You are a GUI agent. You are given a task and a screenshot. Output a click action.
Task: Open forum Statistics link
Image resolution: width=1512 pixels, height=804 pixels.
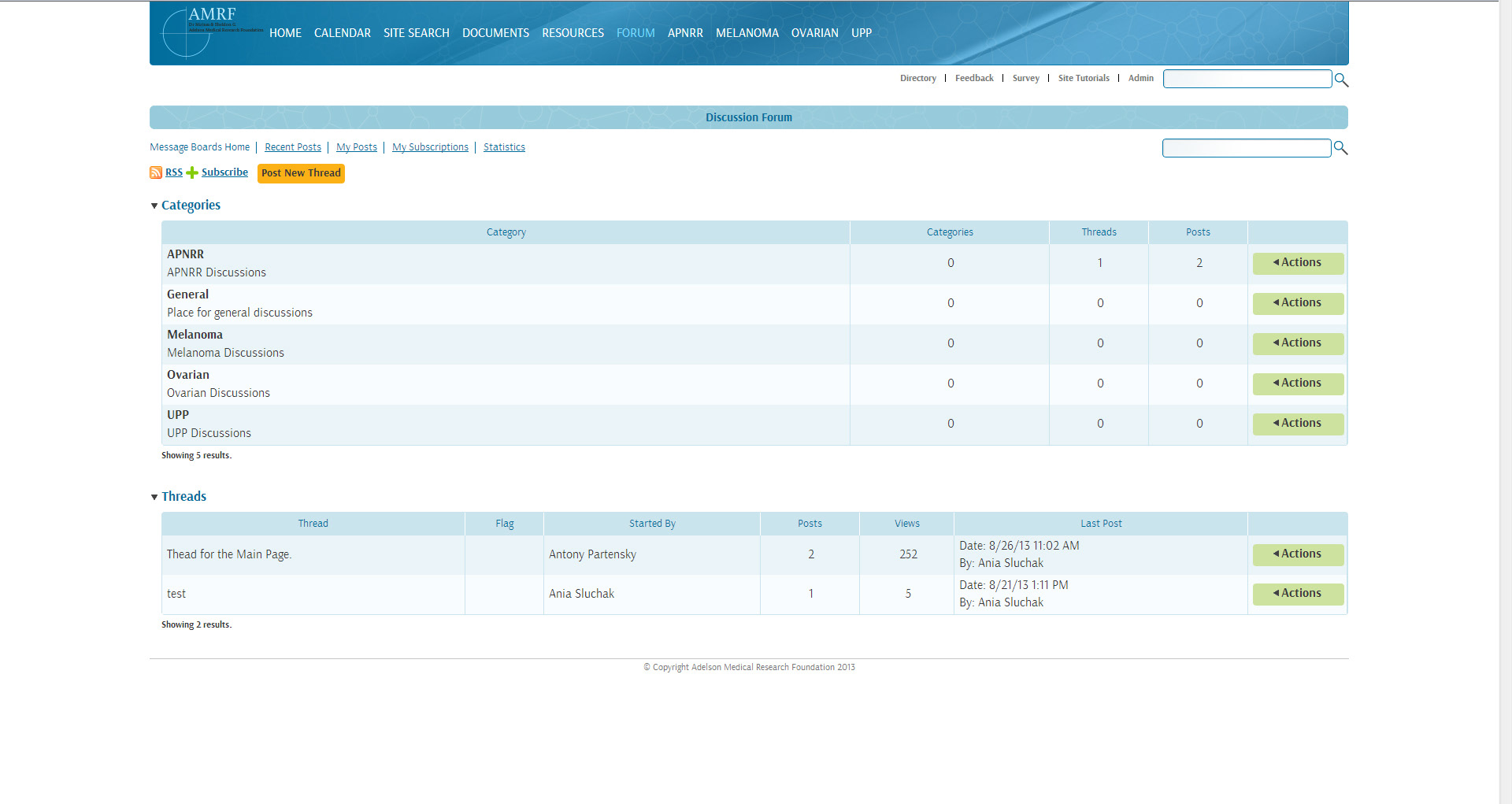(504, 147)
